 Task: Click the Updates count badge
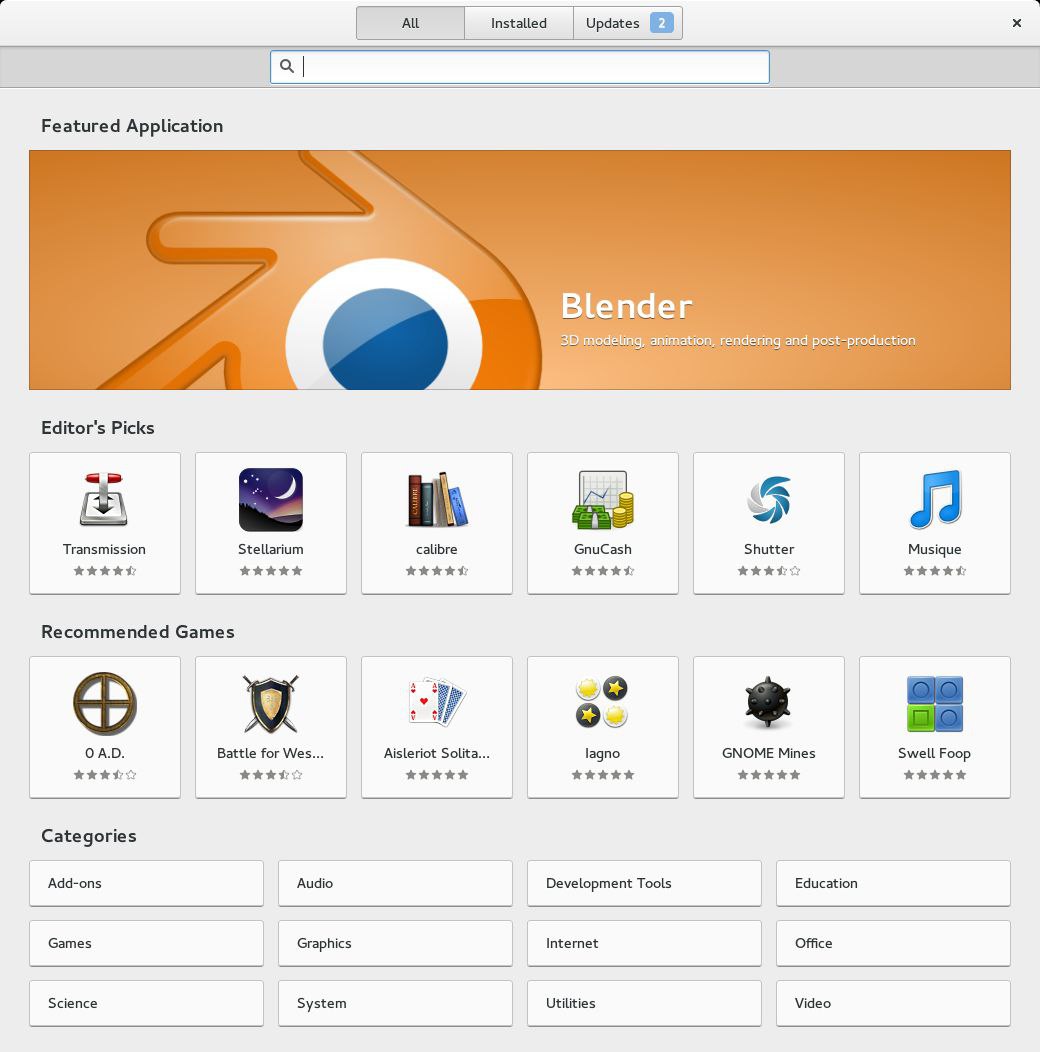coord(662,23)
